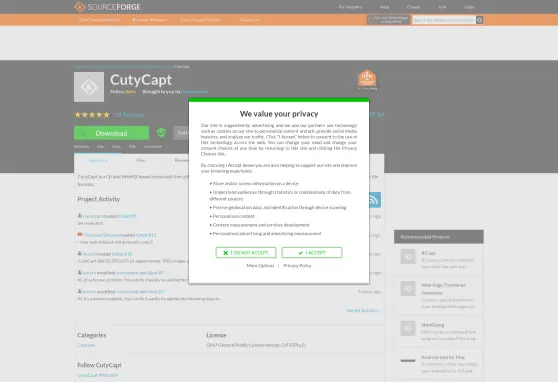Click the I DO NOT ACCEPT button
Image resolution: width=558 pixels, height=382 pixels.
[246, 252]
